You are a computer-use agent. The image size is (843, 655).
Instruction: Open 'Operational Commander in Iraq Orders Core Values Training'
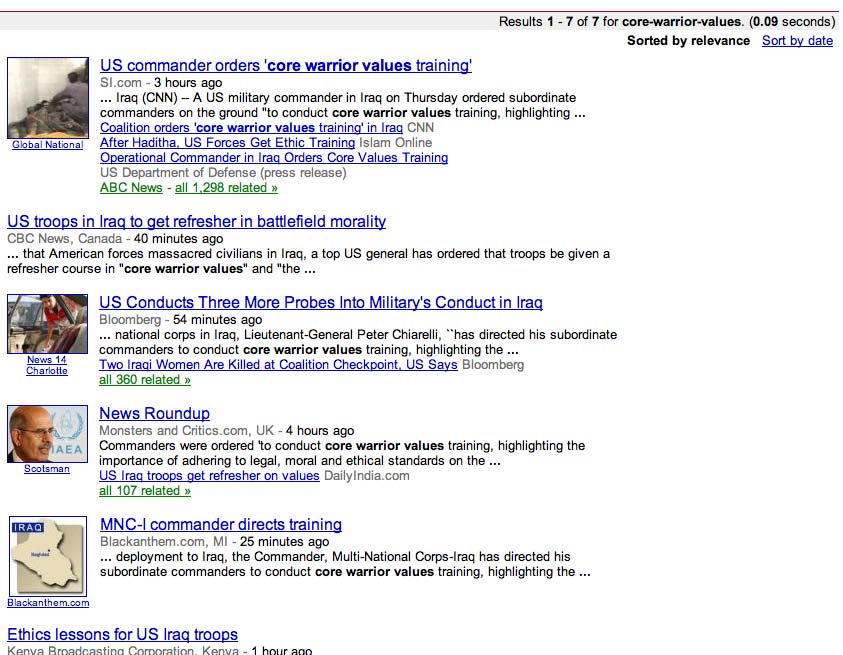point(274,158)
